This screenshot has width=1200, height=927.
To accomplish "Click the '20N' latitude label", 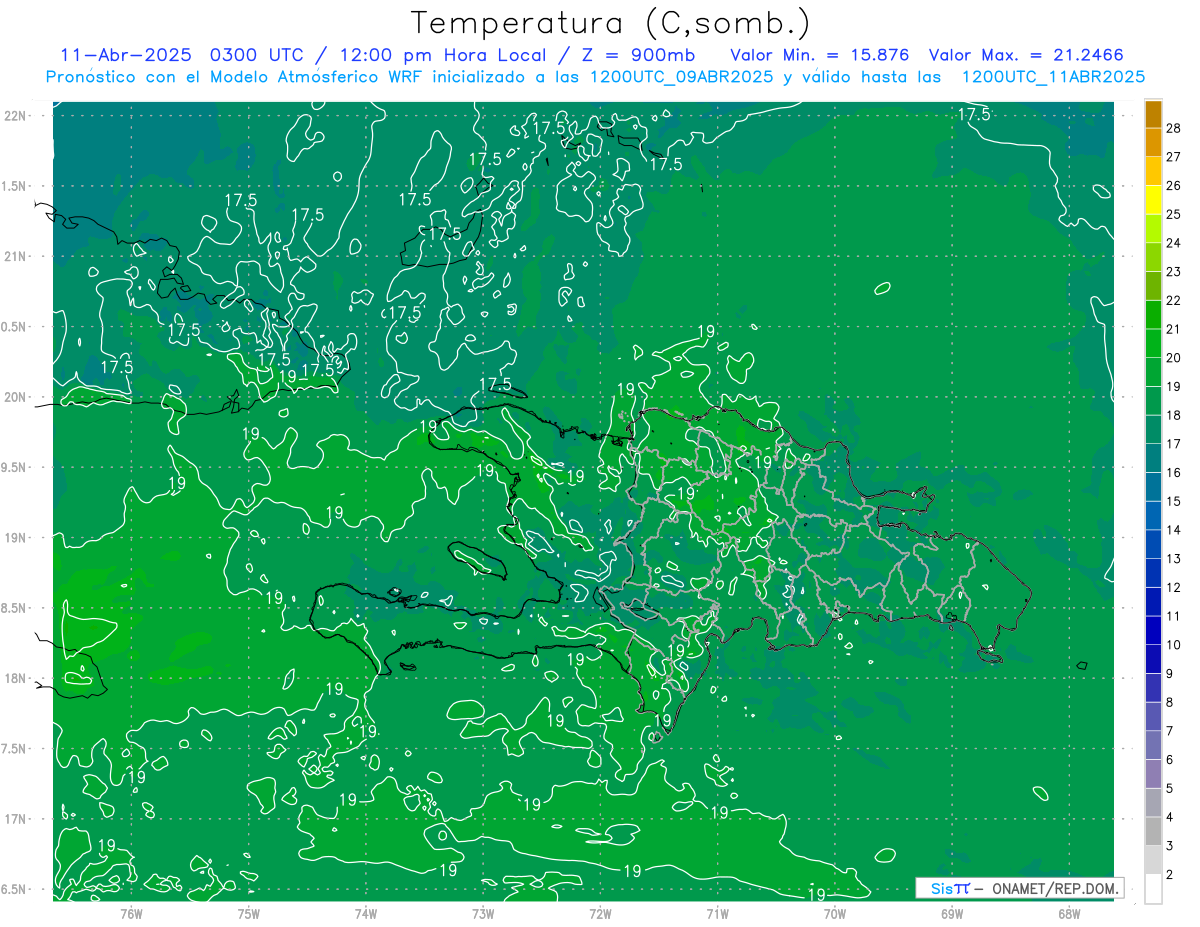I will (17, 397).
